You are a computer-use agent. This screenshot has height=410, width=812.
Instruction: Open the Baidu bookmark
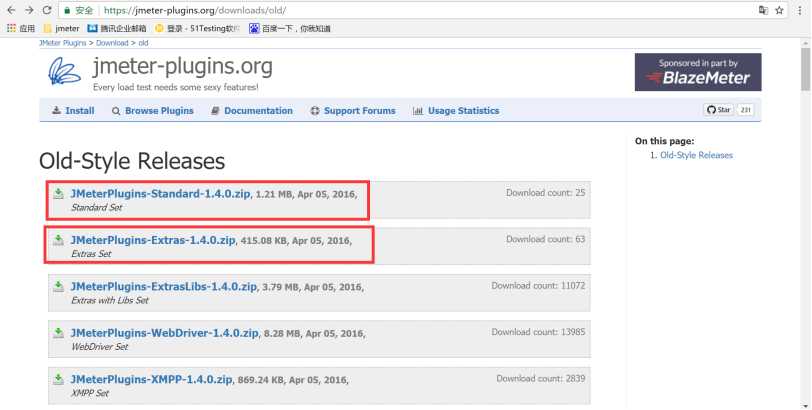click(x=290, y=28)
